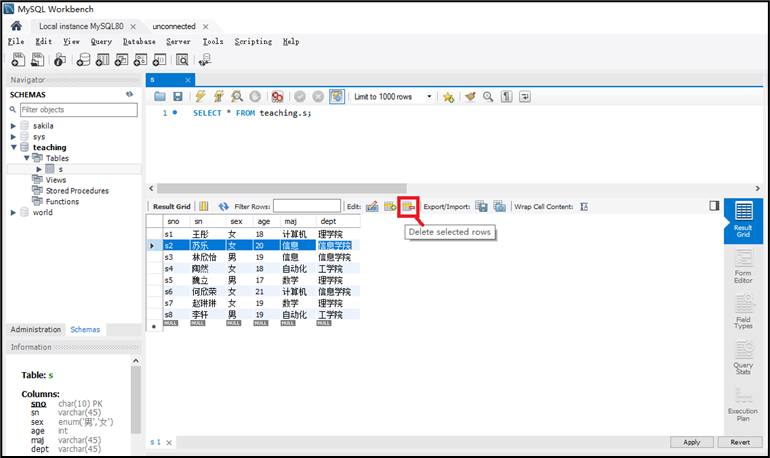This screenshot has width=770, height=458.
Task: Open find panel magnifier icon
Action: pos(488,97)
